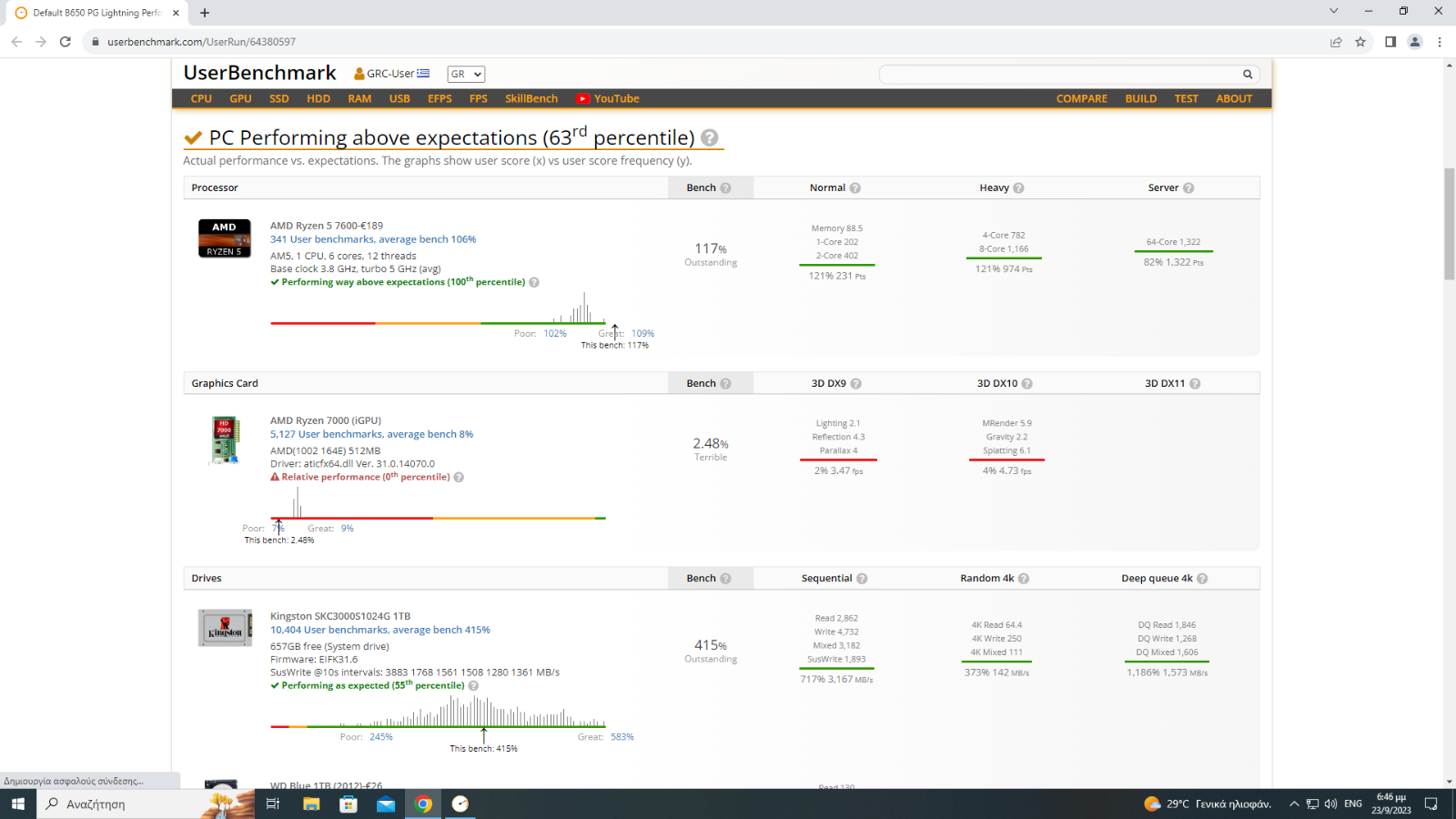Image resolution: width=1456 pixels, height=819 pixels.
Task: Click the Forward navigation arrow
Action: point(41,42)
